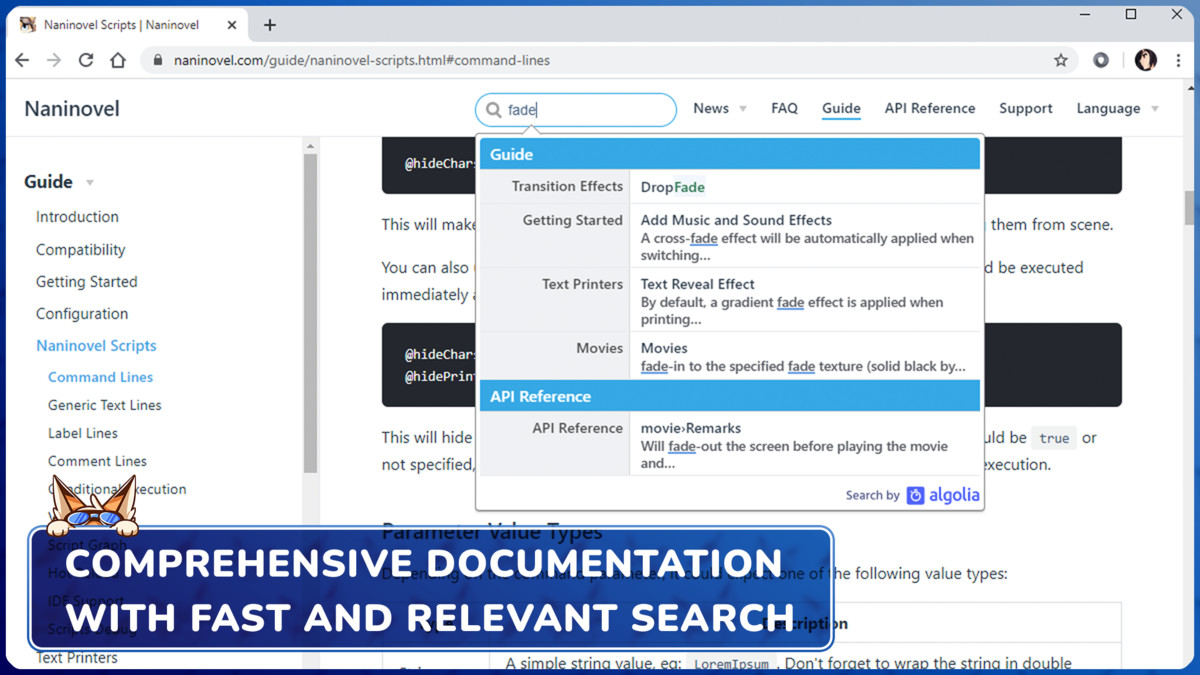The image size is (1200, 675).
Task: Open Configuration in the sidebar
Action: pos(82,314)
